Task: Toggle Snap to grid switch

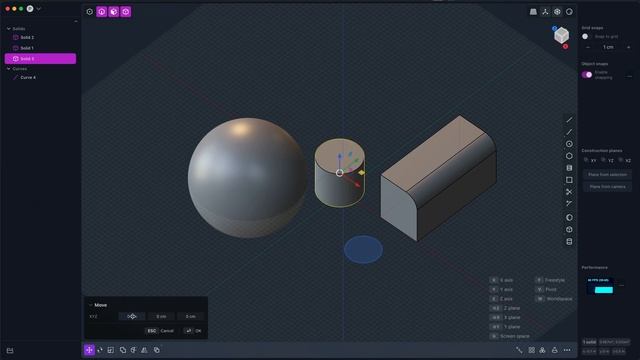Action: click(586, 37)
